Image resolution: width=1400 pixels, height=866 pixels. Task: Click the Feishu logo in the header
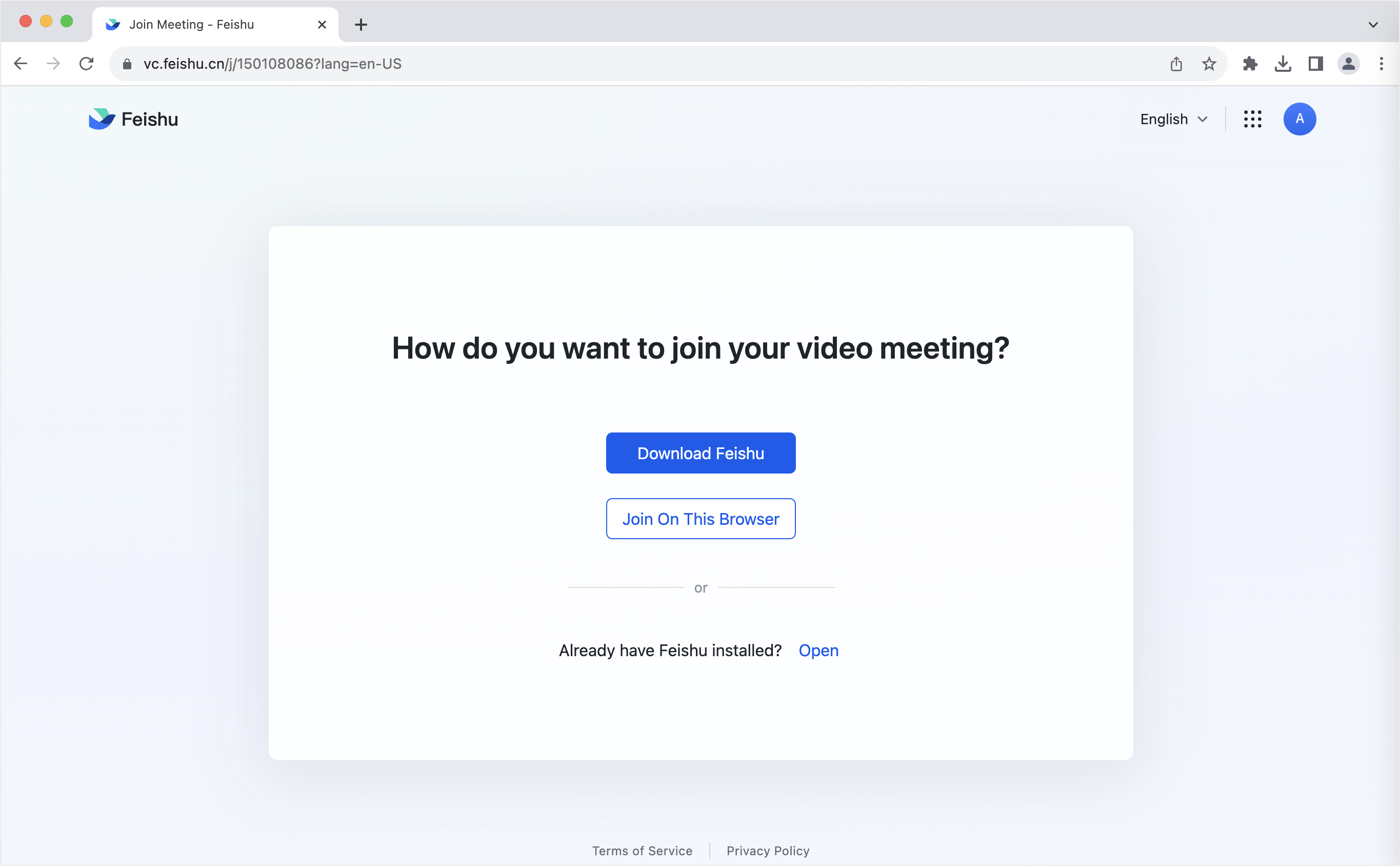click(x=133, y=119)
